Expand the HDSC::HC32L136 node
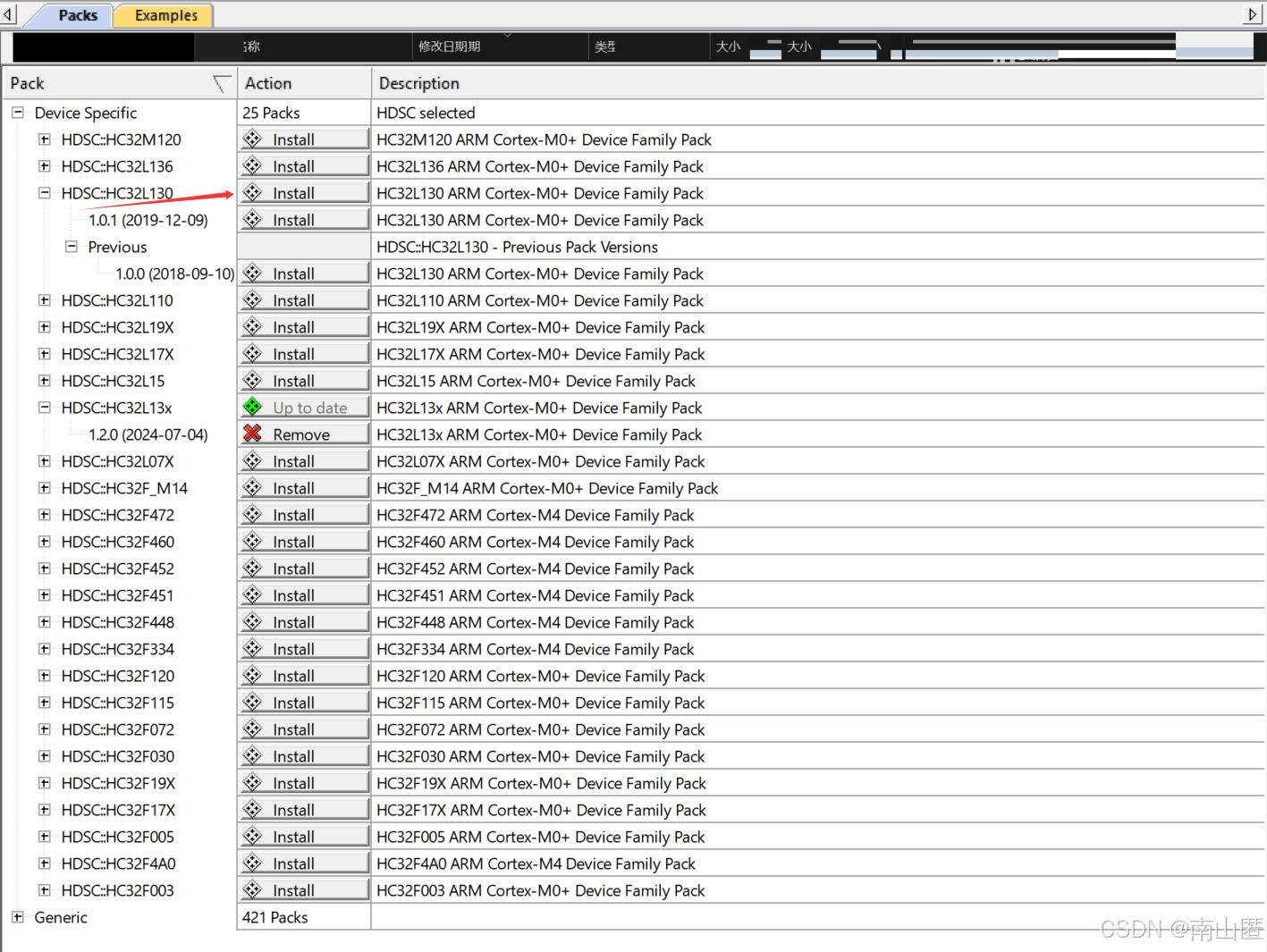Image resolution: width=1267 pixels, height=952 pixels. [44, 166]
